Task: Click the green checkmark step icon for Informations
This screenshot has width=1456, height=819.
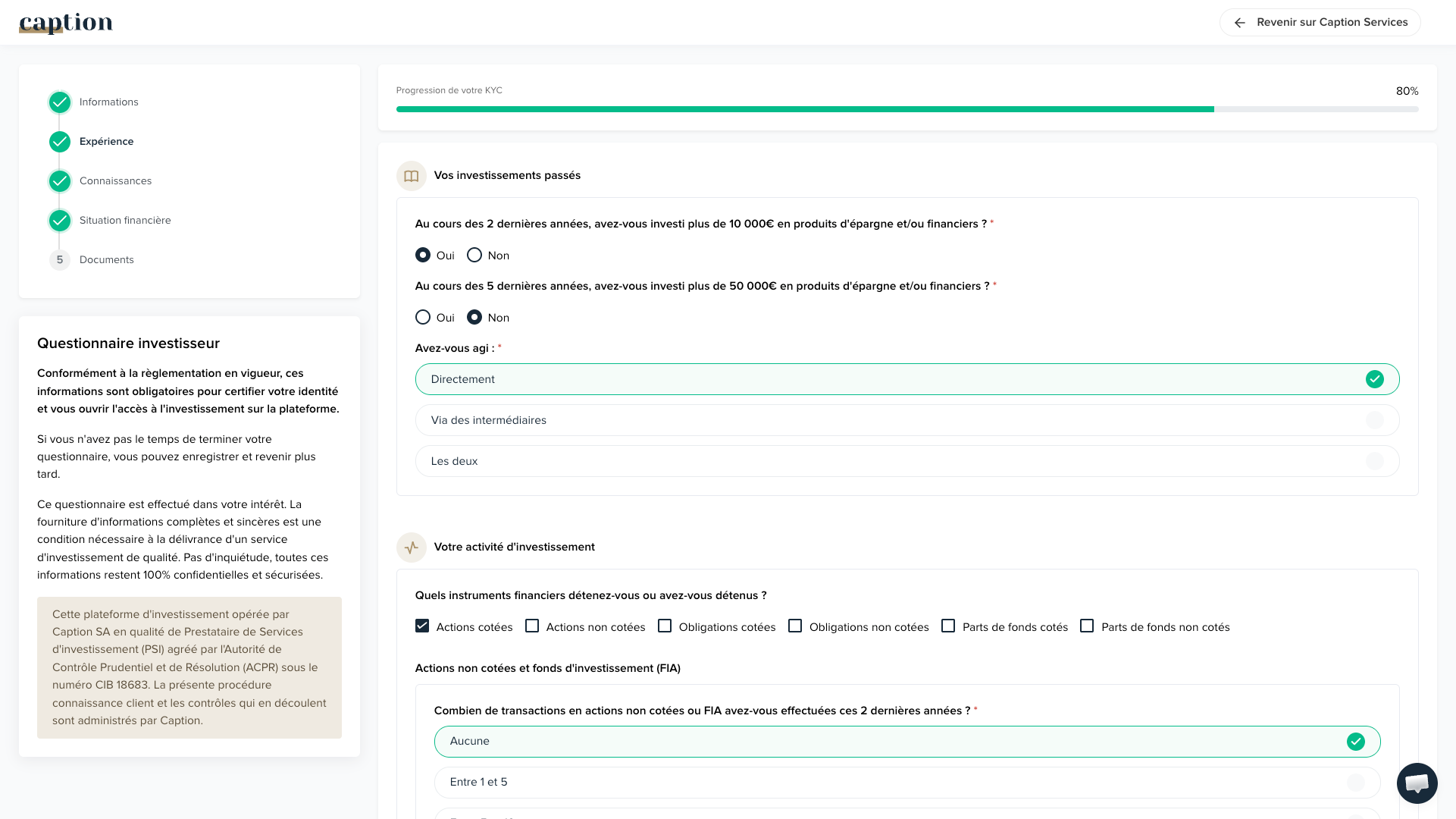Action: [60, 102]
